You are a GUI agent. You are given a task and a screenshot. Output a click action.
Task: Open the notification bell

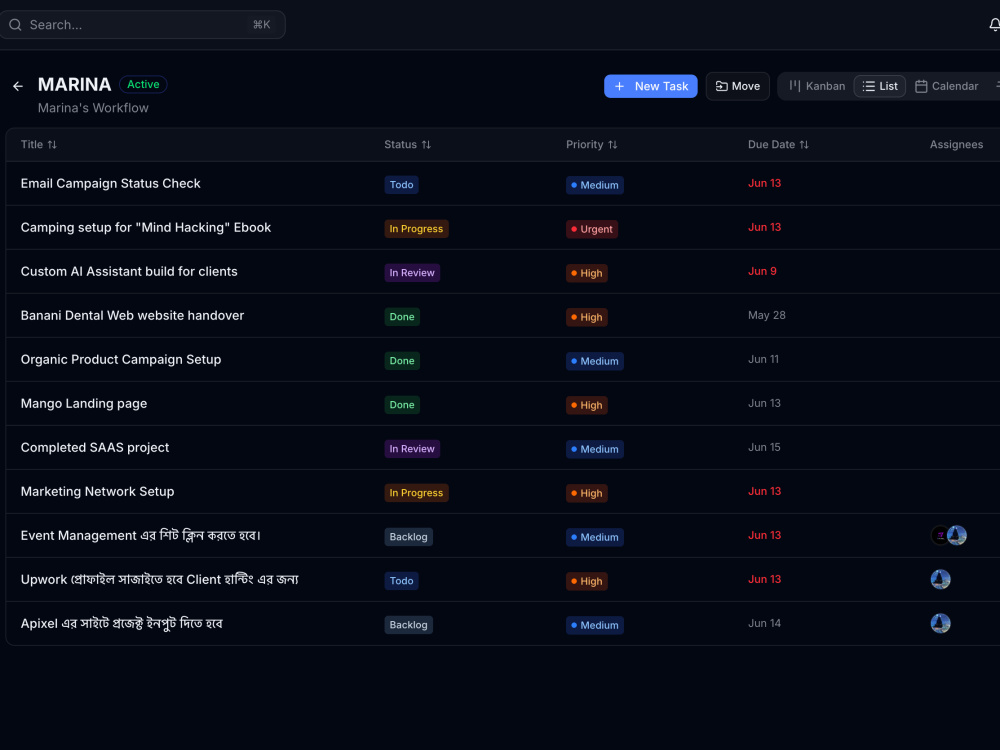pos(994,25)
